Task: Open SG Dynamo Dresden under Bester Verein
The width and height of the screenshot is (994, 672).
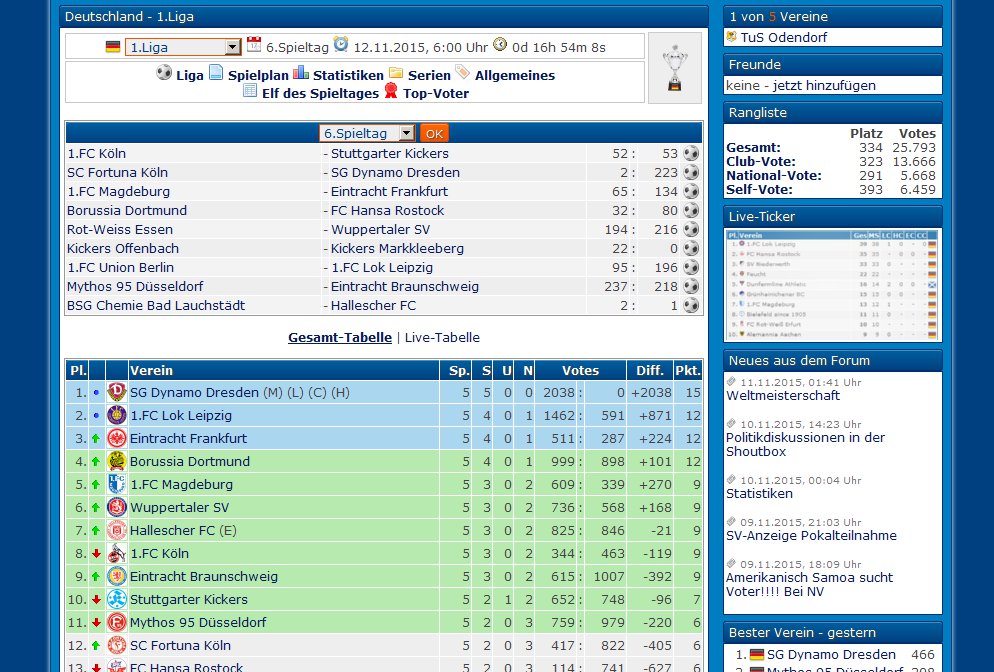Action: pos(831,655)
